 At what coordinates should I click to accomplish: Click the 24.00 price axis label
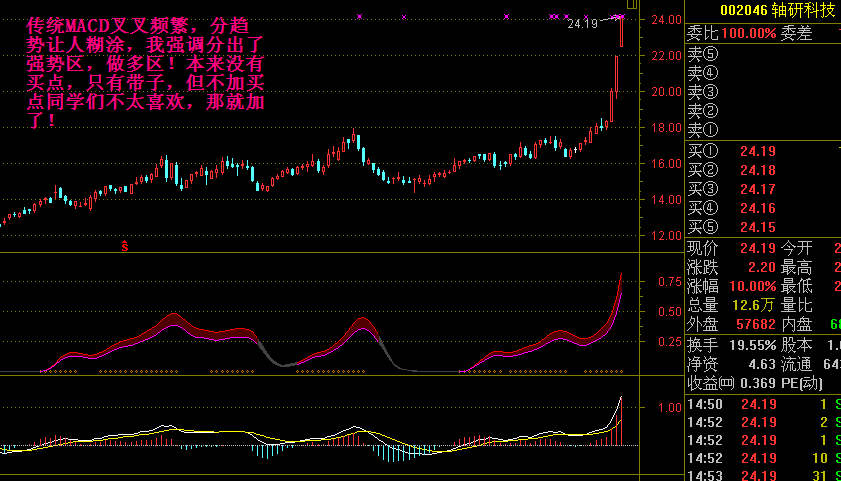click(666, 20)
